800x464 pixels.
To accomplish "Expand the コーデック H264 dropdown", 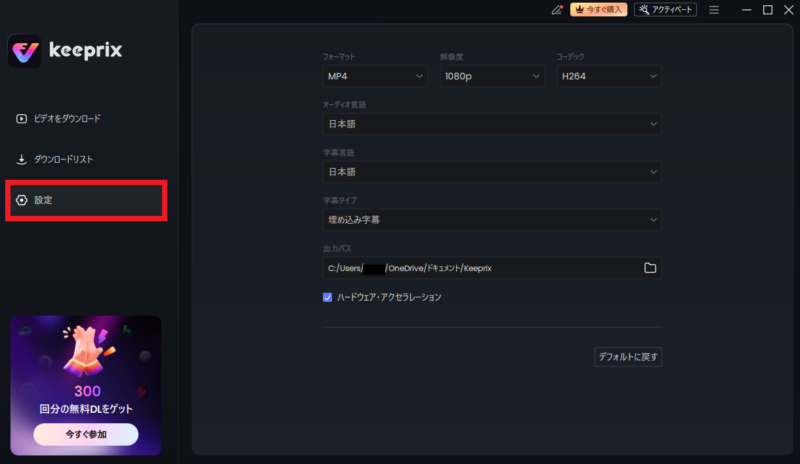I will [608, 76].
